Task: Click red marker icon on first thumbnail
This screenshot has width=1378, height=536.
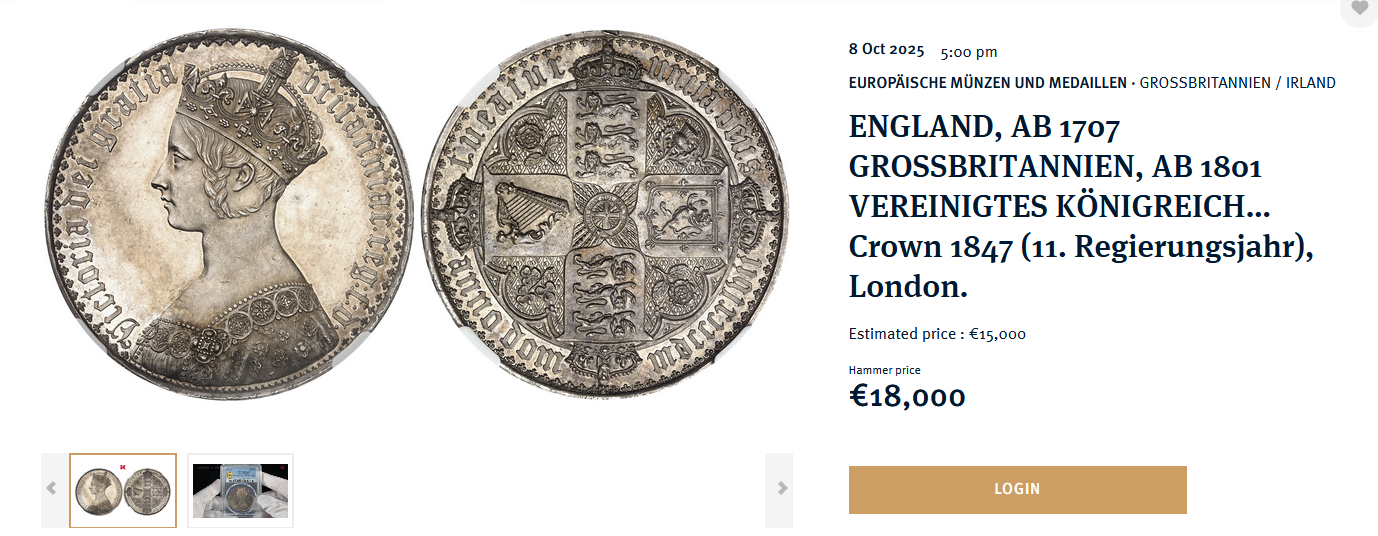Action: (x=122, y=466)
